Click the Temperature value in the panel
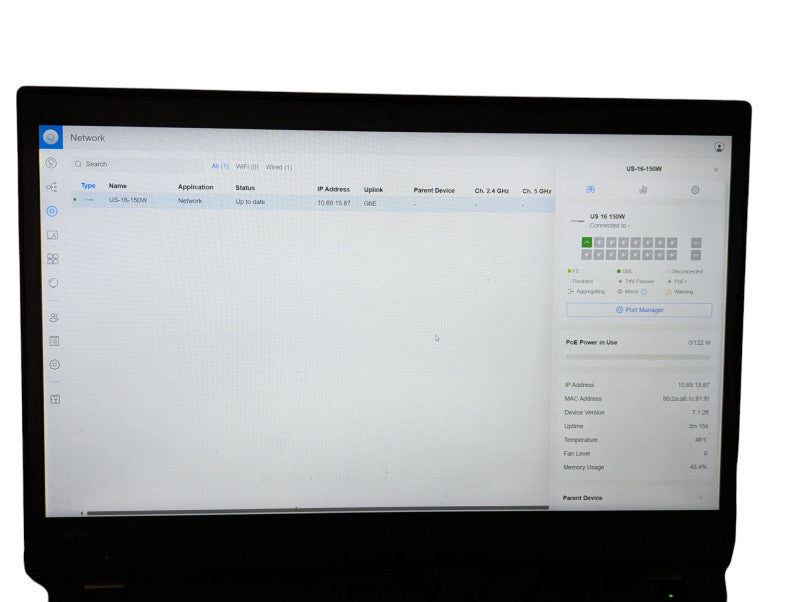The width and height of the screenshot is (800, 602). click(701, 440)
